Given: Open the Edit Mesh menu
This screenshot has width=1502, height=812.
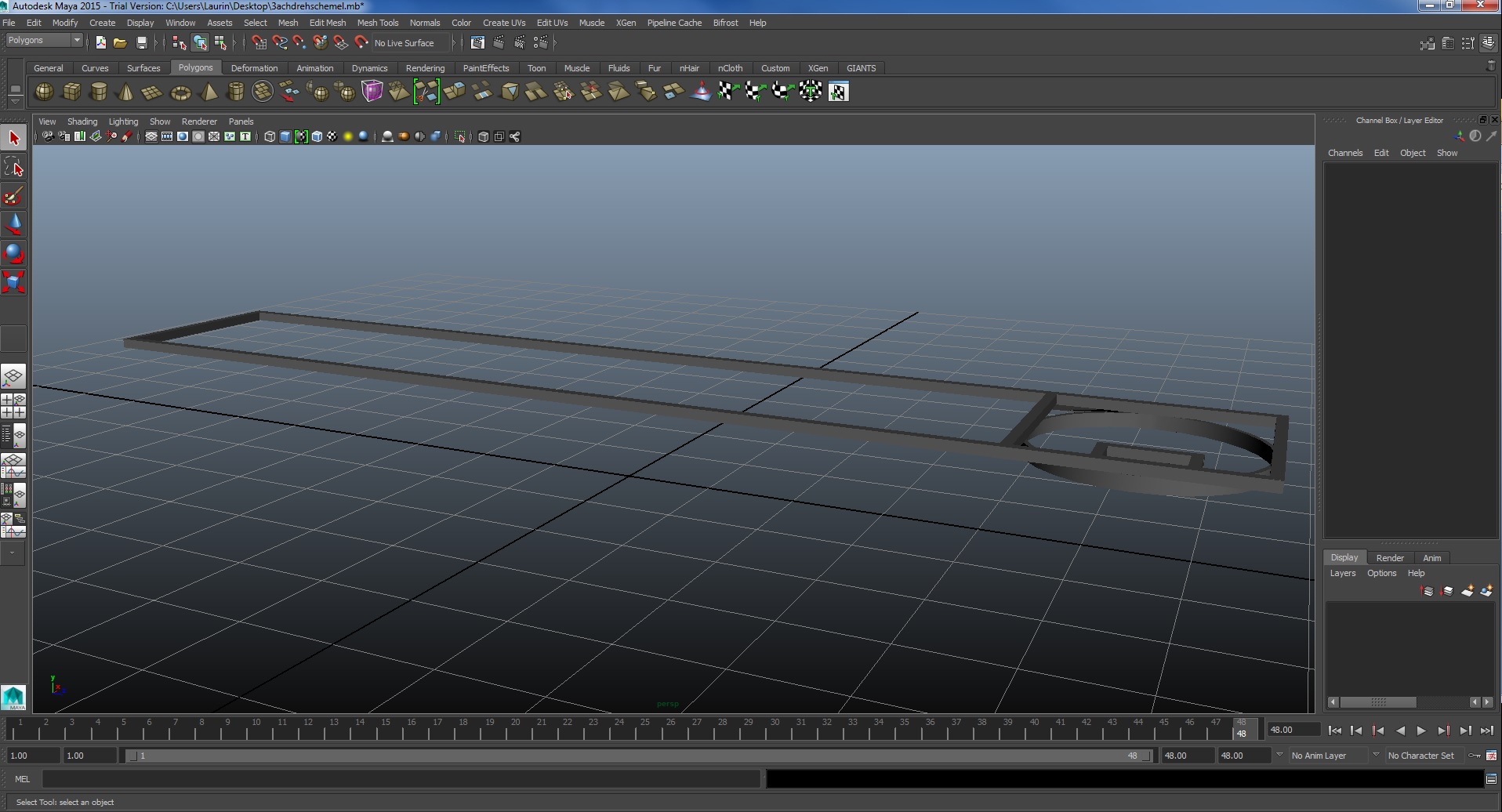Looking at the screenshot, I should 328,23.
